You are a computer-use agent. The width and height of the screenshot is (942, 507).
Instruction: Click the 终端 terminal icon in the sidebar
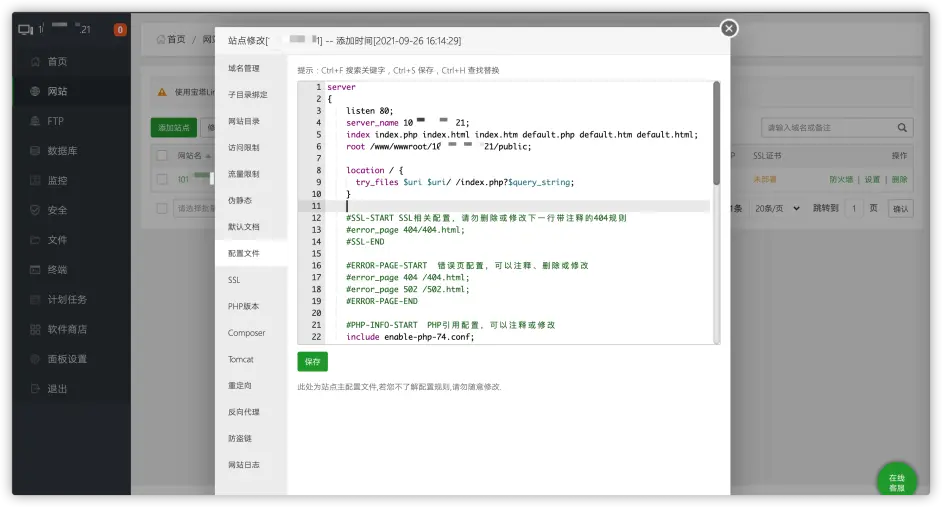[x=35, y=270]
